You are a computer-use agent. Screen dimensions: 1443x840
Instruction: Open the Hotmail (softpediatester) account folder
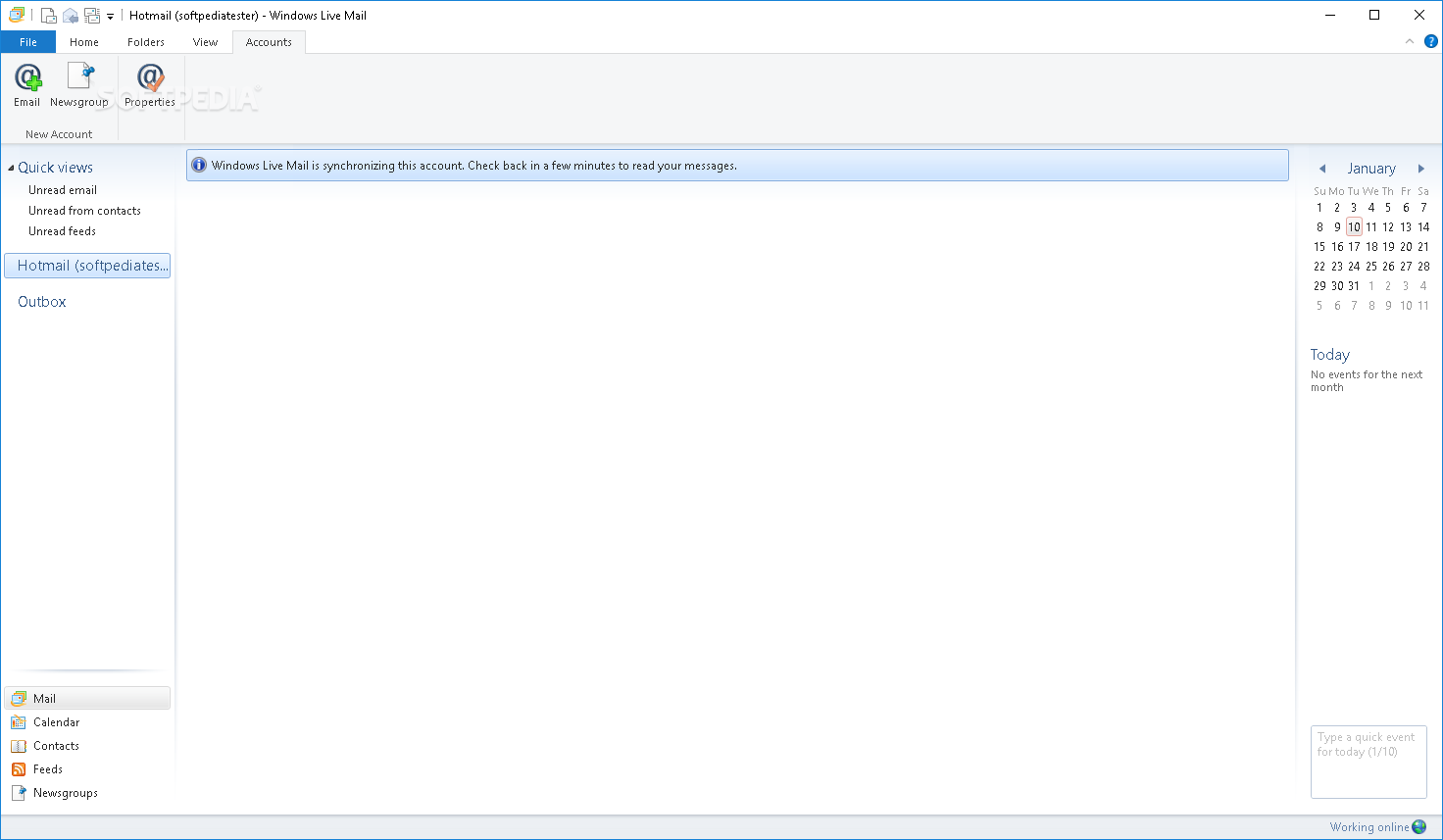click(x=87, y=266)
